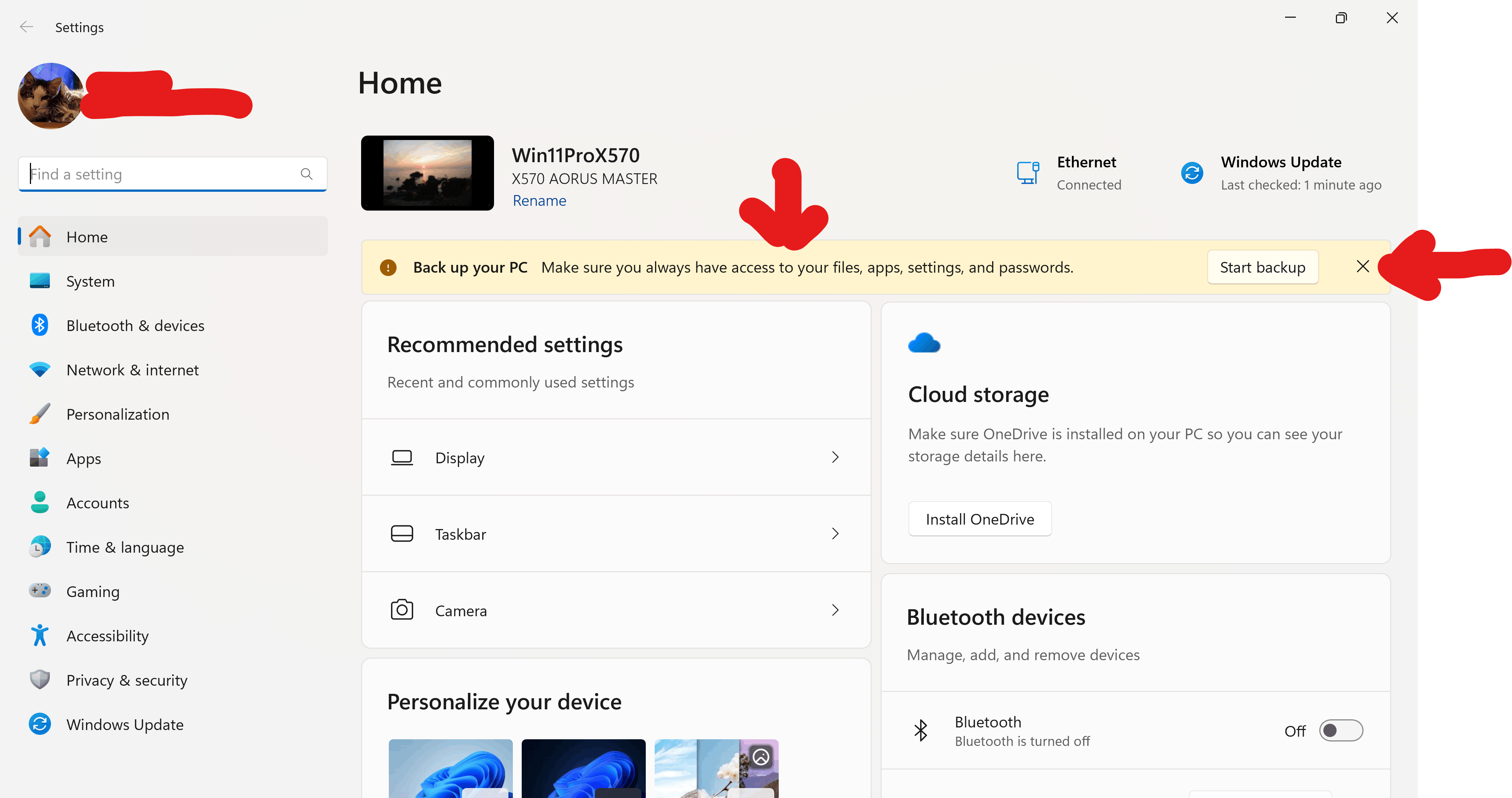Click the Start backup button
This screenshot has width=1512, height=798.
1262,267
